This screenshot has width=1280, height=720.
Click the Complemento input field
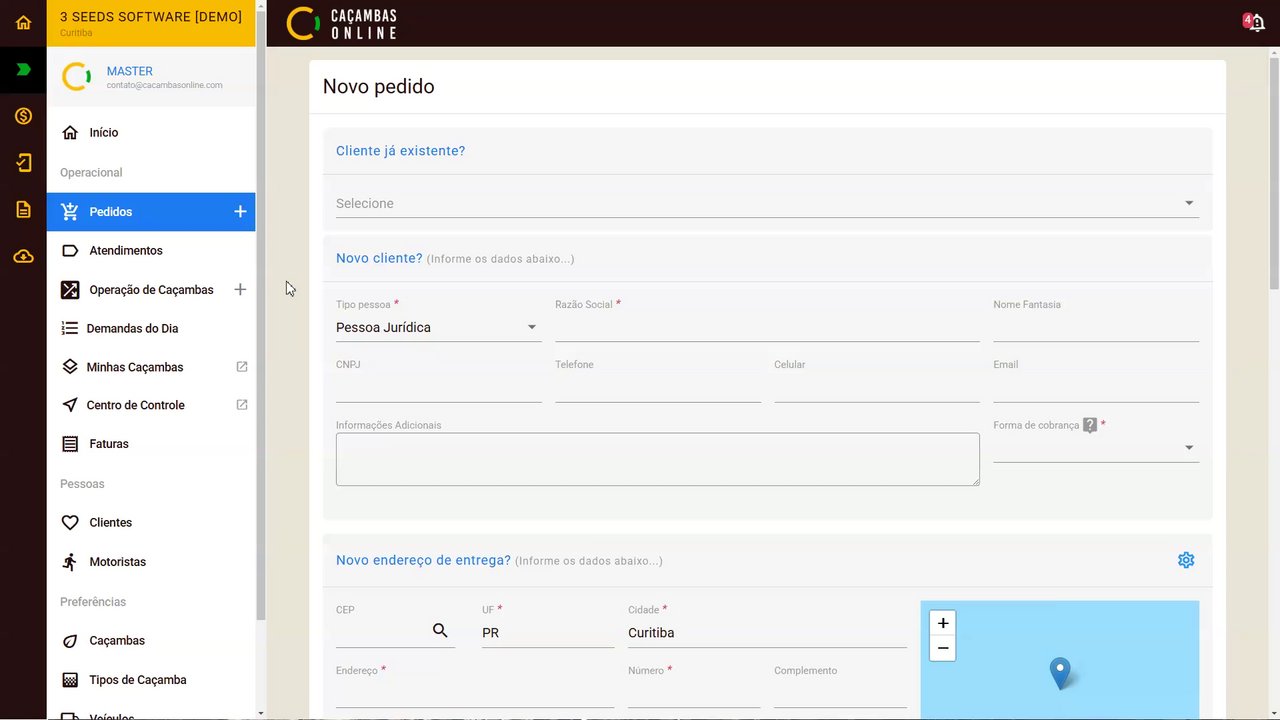pos(840,694)
